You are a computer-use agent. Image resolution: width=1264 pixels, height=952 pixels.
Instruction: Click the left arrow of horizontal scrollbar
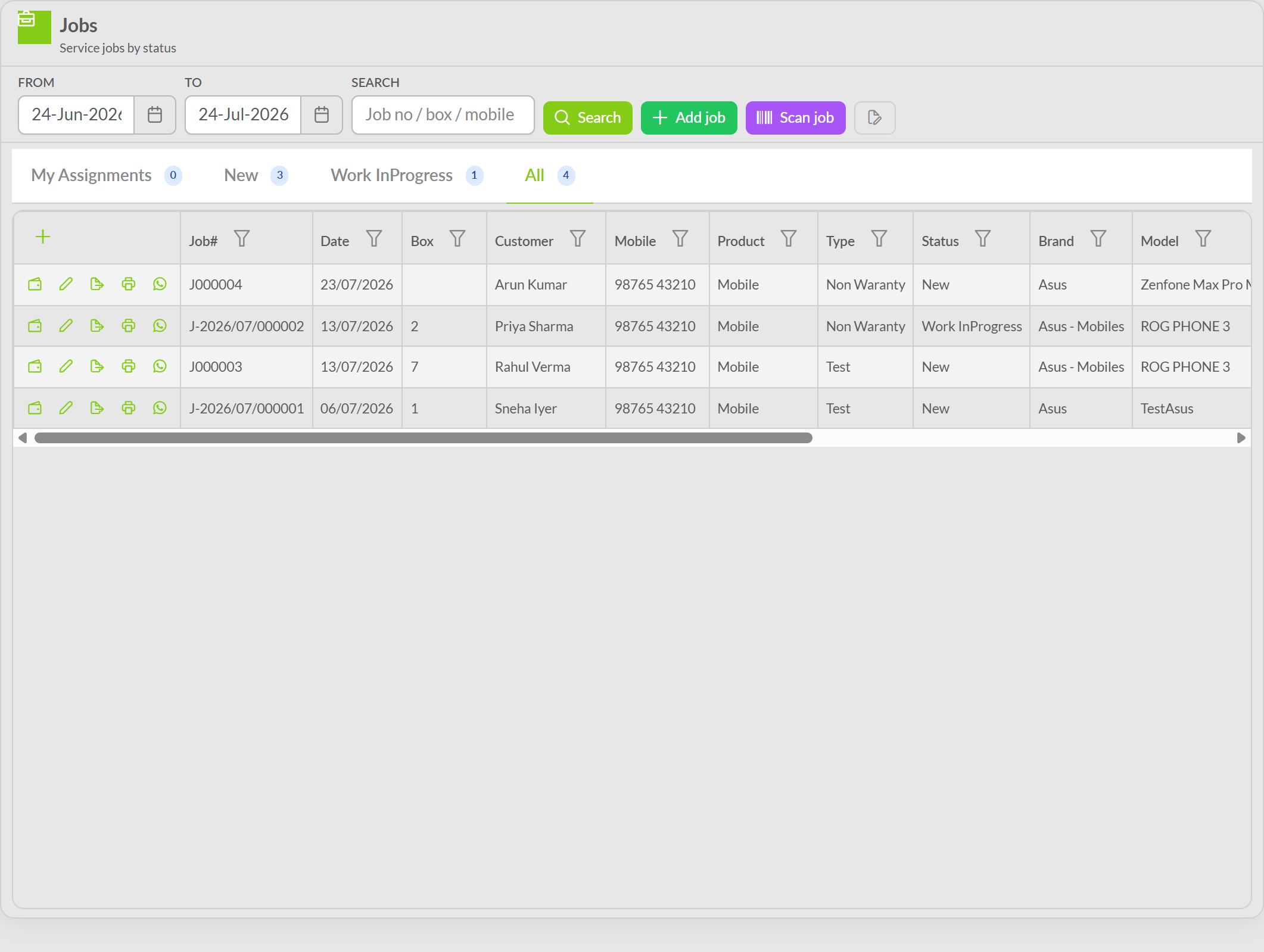point(23,438)
